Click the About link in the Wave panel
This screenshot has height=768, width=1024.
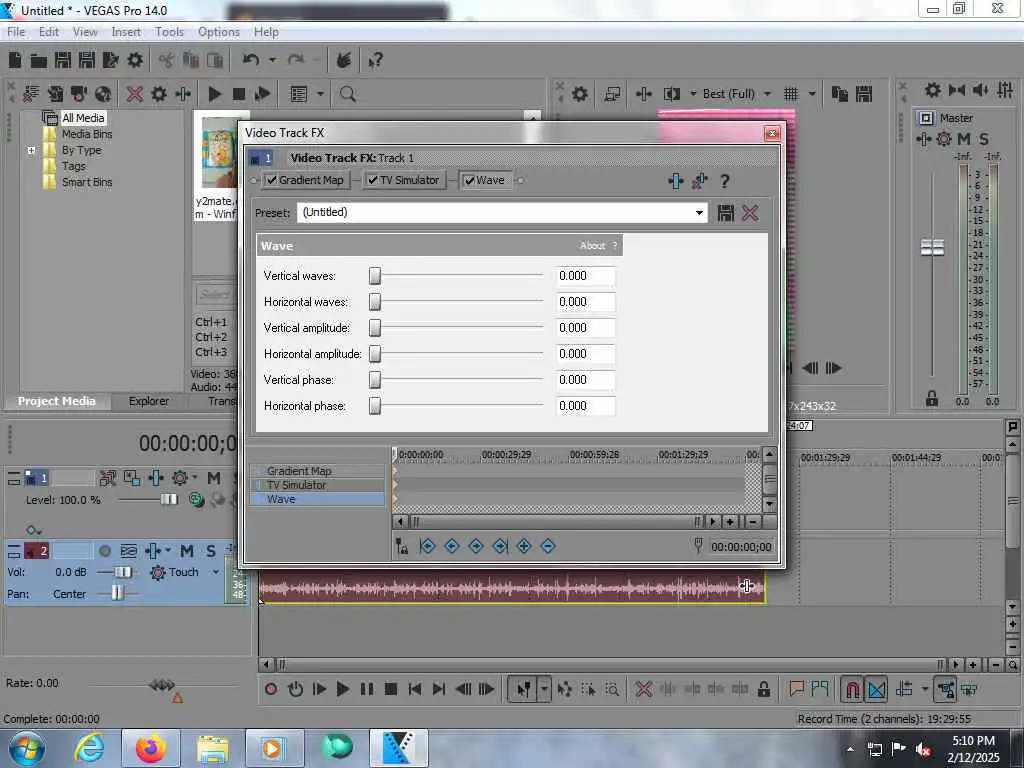[592, 246]
